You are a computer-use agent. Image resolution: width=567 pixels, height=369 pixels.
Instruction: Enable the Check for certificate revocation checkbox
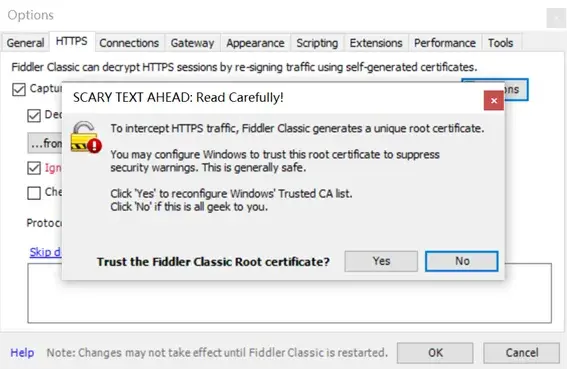(x=34, y=193)
